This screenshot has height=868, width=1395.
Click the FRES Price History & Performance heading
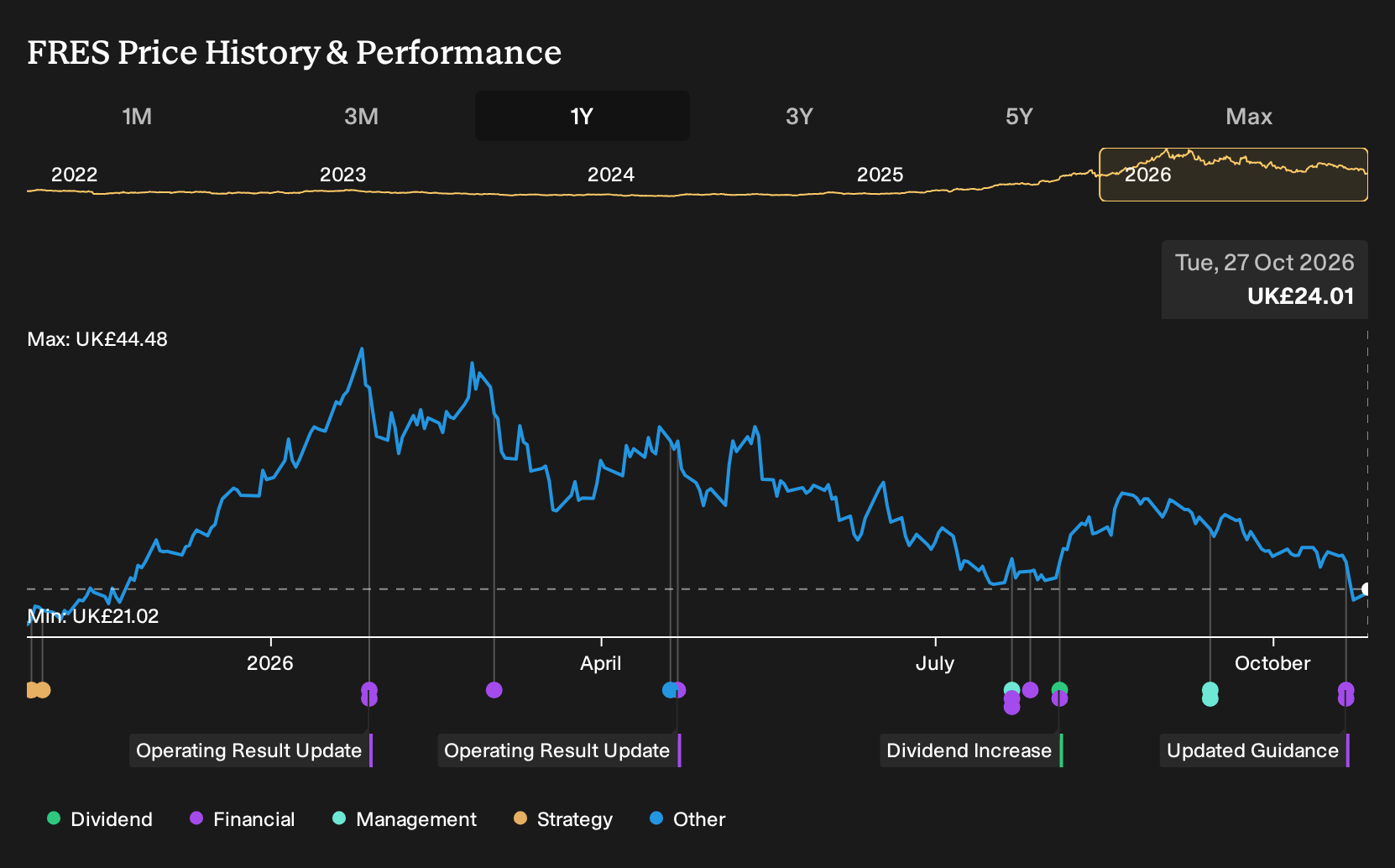295,52
